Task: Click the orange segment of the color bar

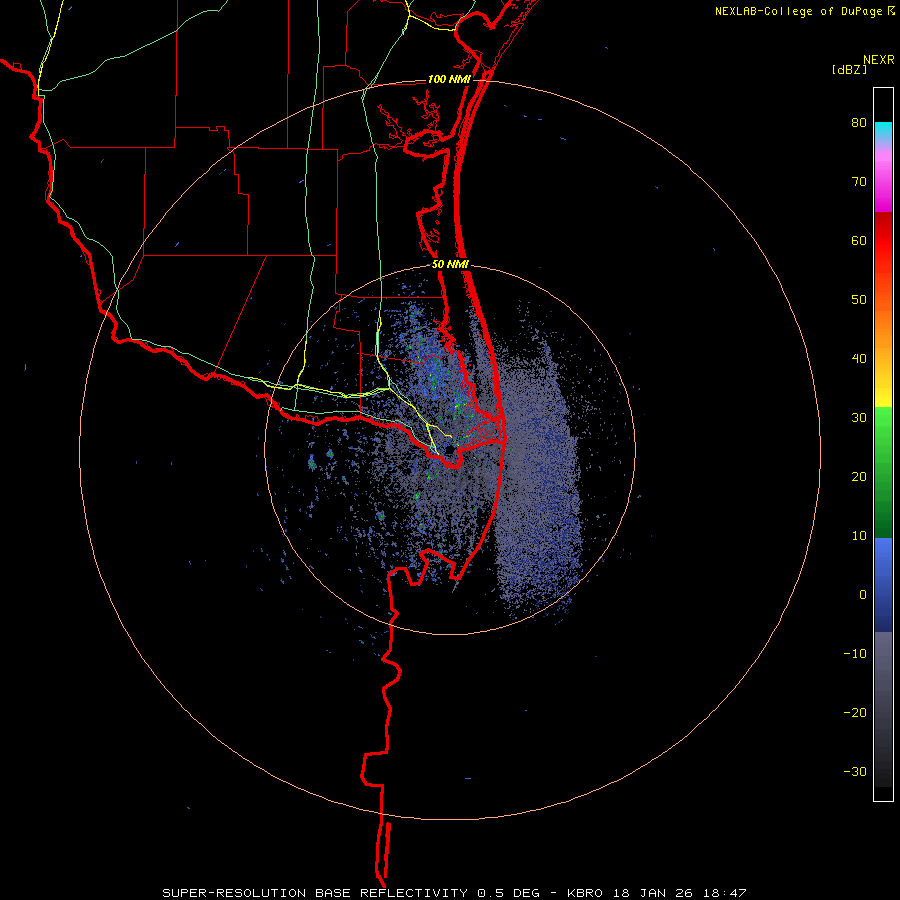Action: 883,327
